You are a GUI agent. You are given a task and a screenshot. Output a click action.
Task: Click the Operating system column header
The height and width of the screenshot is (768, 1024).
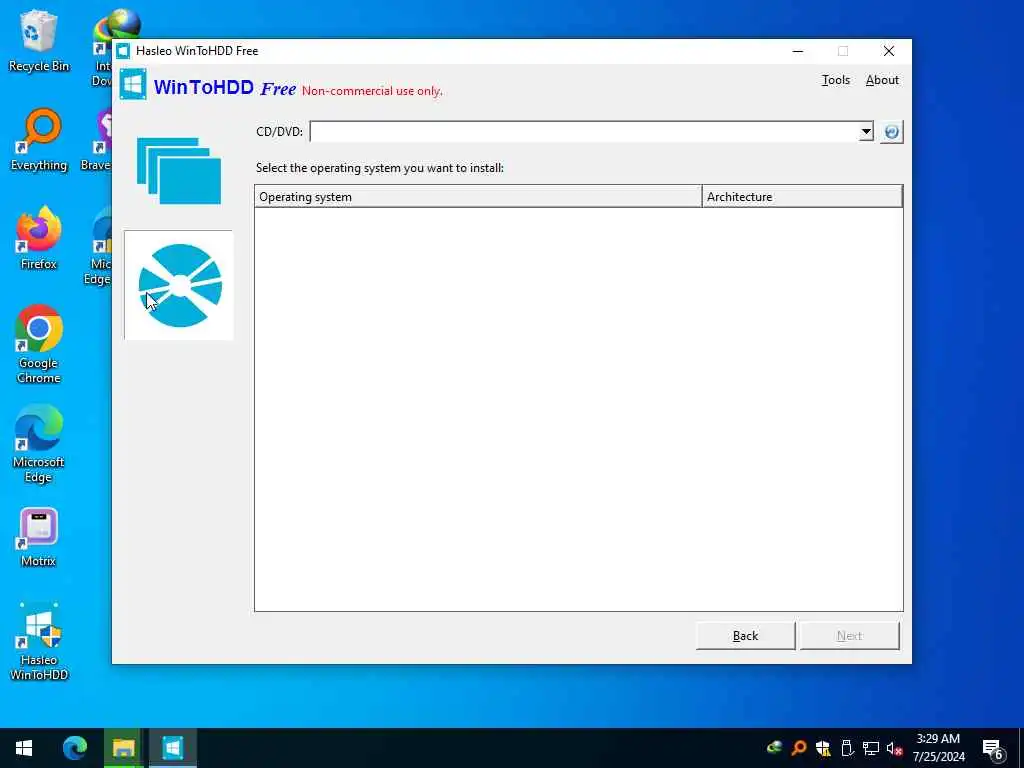[x=478, y=197]
